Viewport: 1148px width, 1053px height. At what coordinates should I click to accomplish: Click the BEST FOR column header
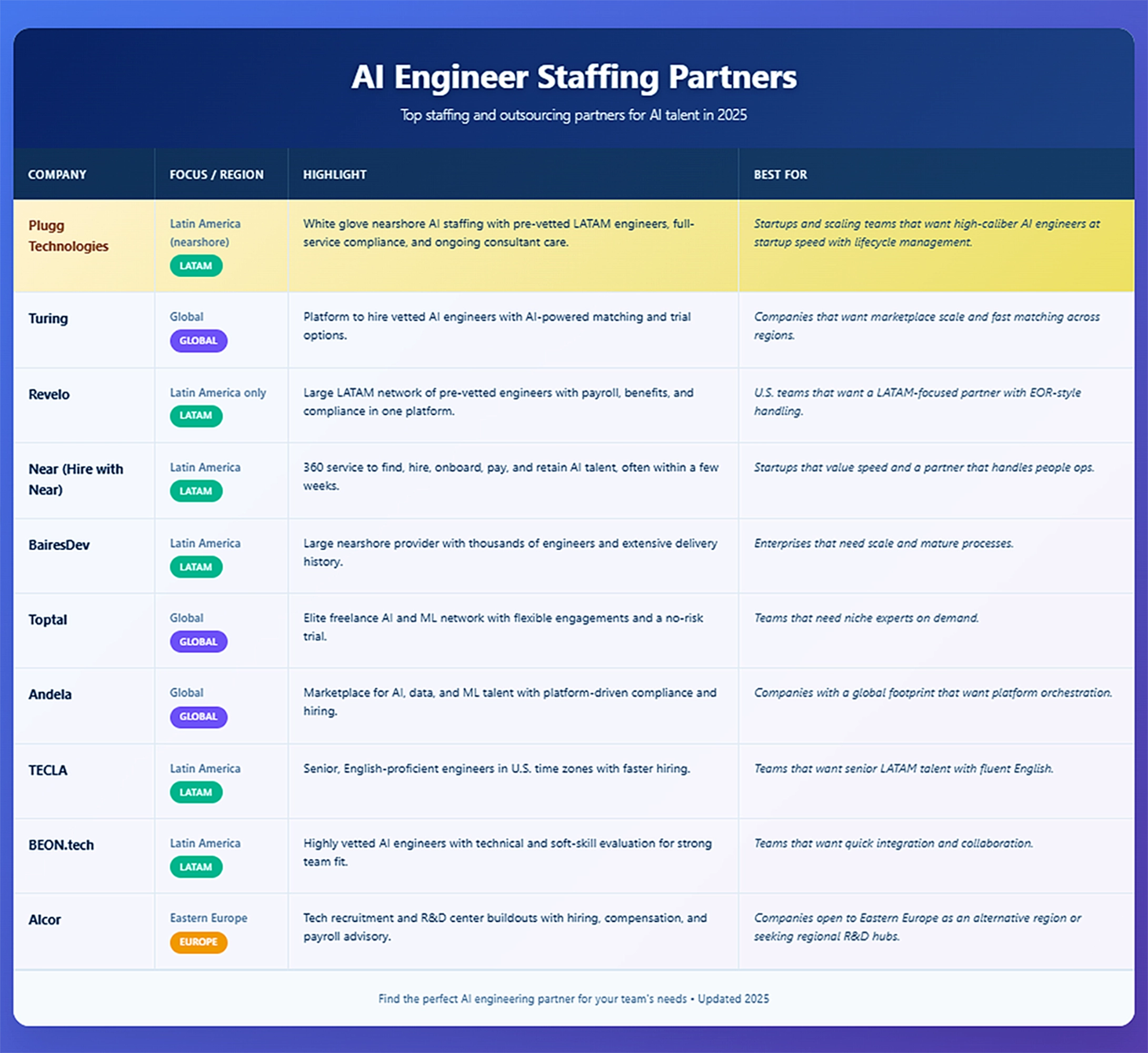[x=780, y=174]
